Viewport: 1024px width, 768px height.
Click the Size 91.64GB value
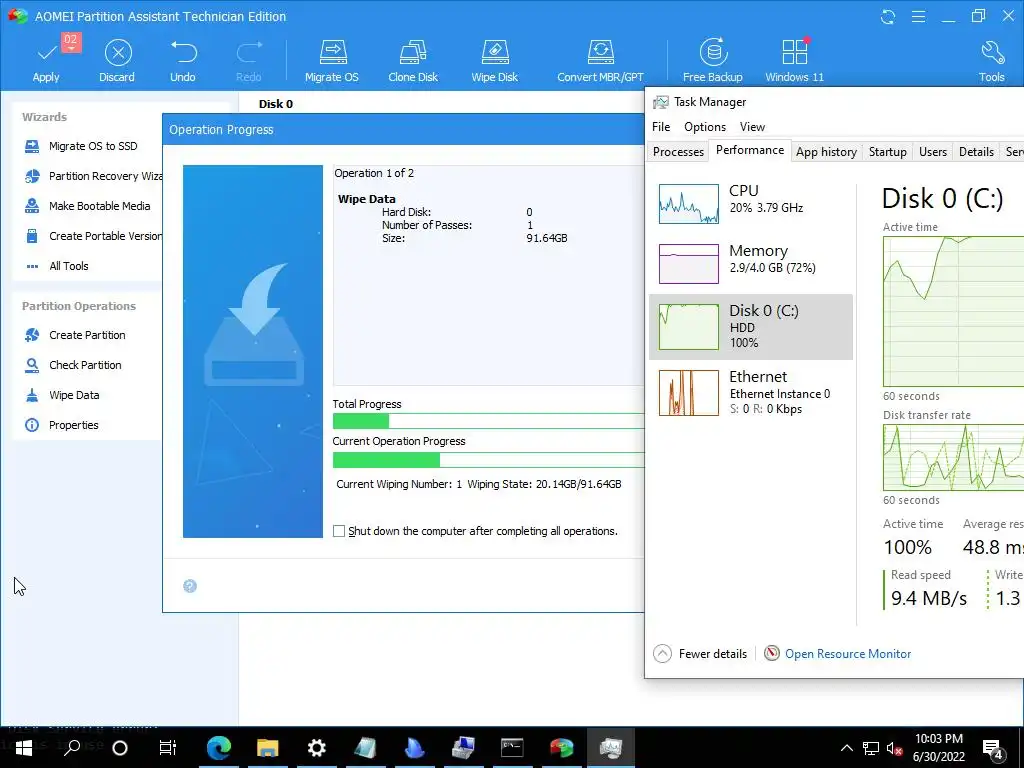point(547,238)
